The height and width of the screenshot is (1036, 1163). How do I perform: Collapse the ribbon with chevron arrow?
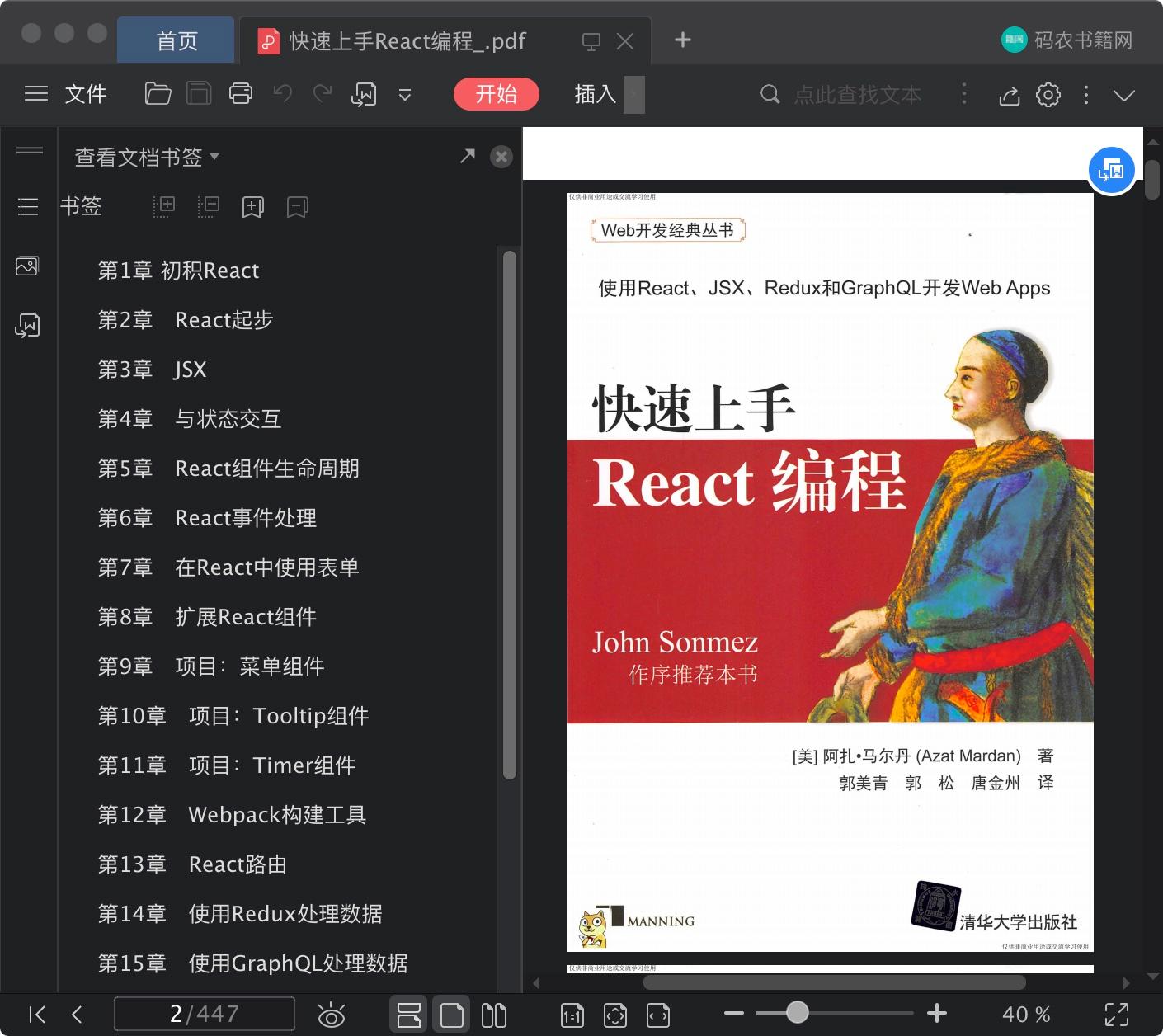[x=1124, y=95]
